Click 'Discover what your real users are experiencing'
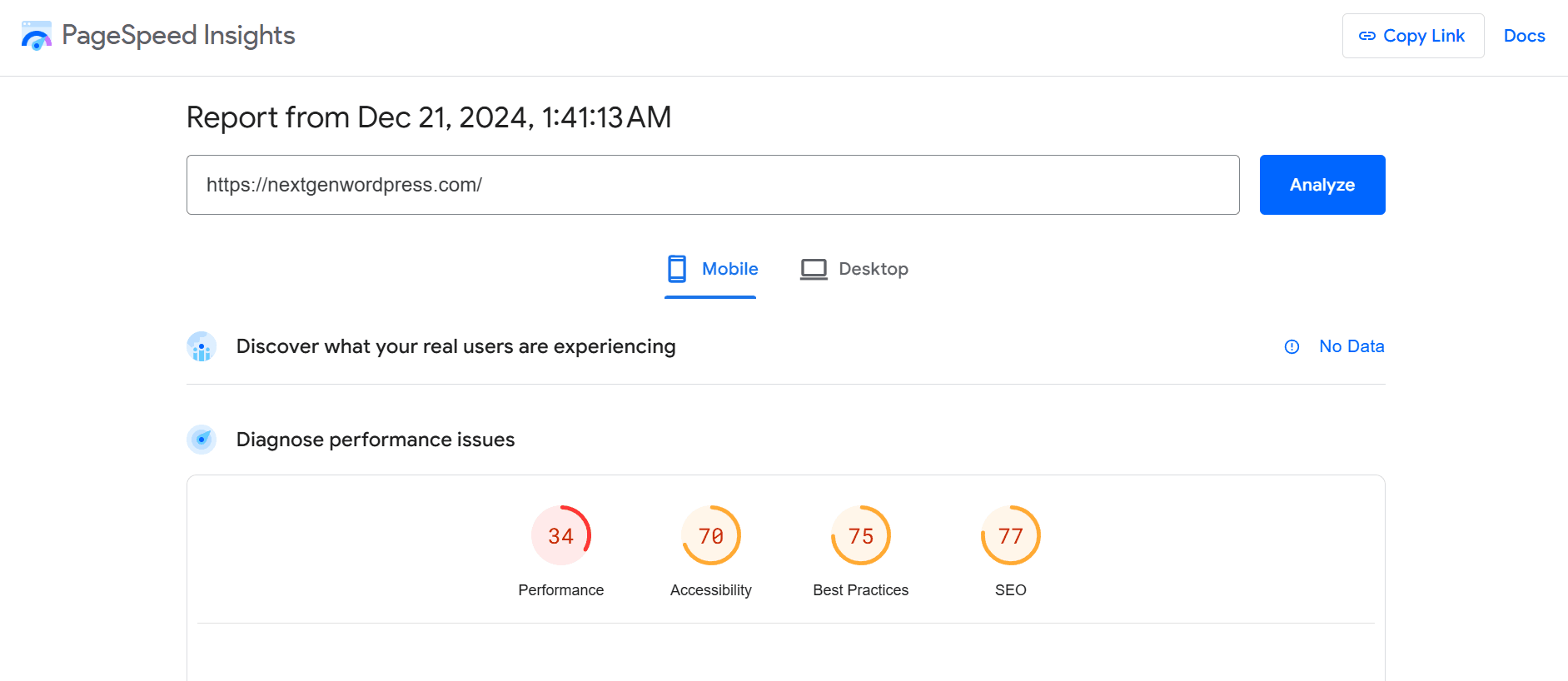Image resolution: width=1568 pixels, height=681 pixels. pyautogui.click(x=456, y=346)
